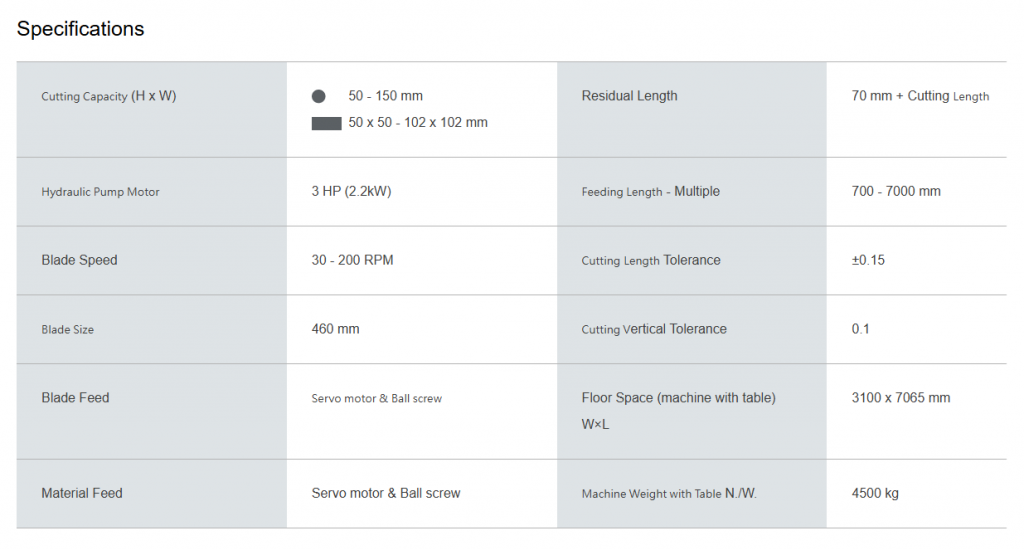The height and width of the screenshot is (550, 1024).
Task: Click the ±0.15 tolerance value
Action: tap(868, 260)
